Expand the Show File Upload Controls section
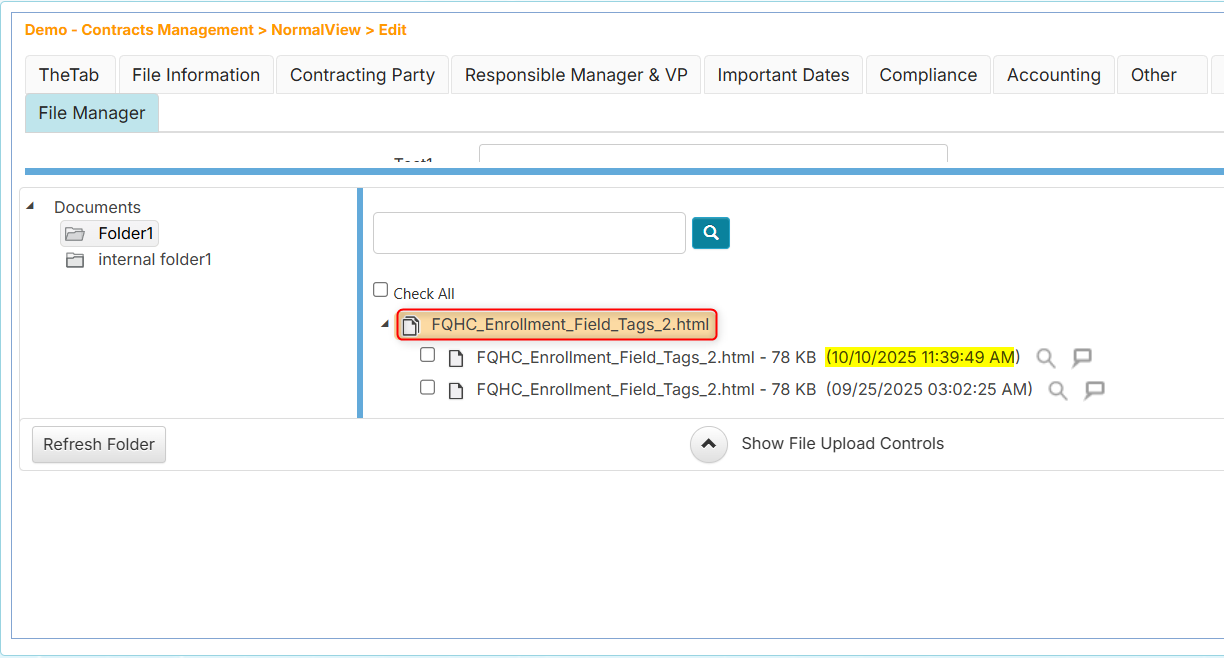Screen dimensions: 1224x658 coord(709,444)
